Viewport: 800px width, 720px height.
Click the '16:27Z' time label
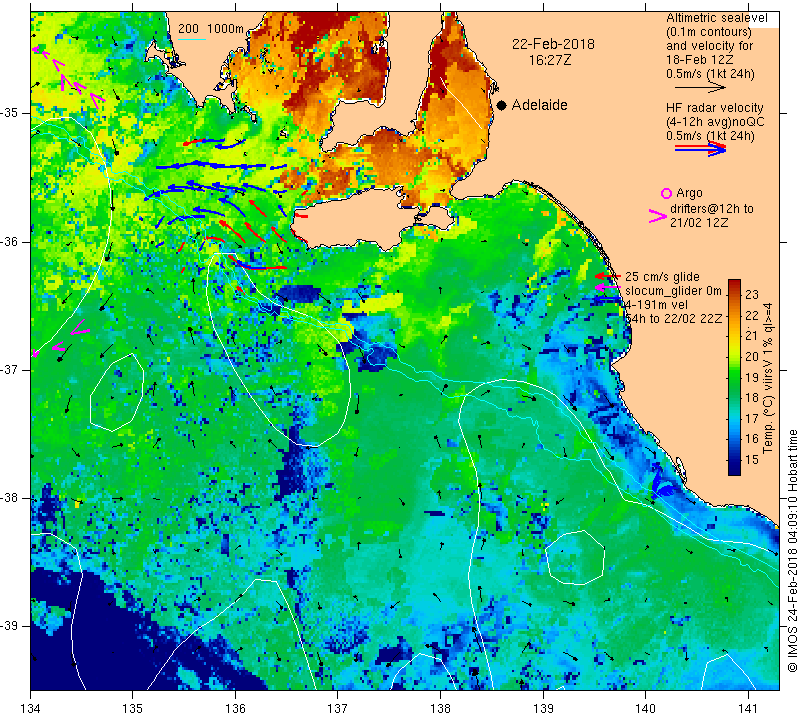pos(549,60)
